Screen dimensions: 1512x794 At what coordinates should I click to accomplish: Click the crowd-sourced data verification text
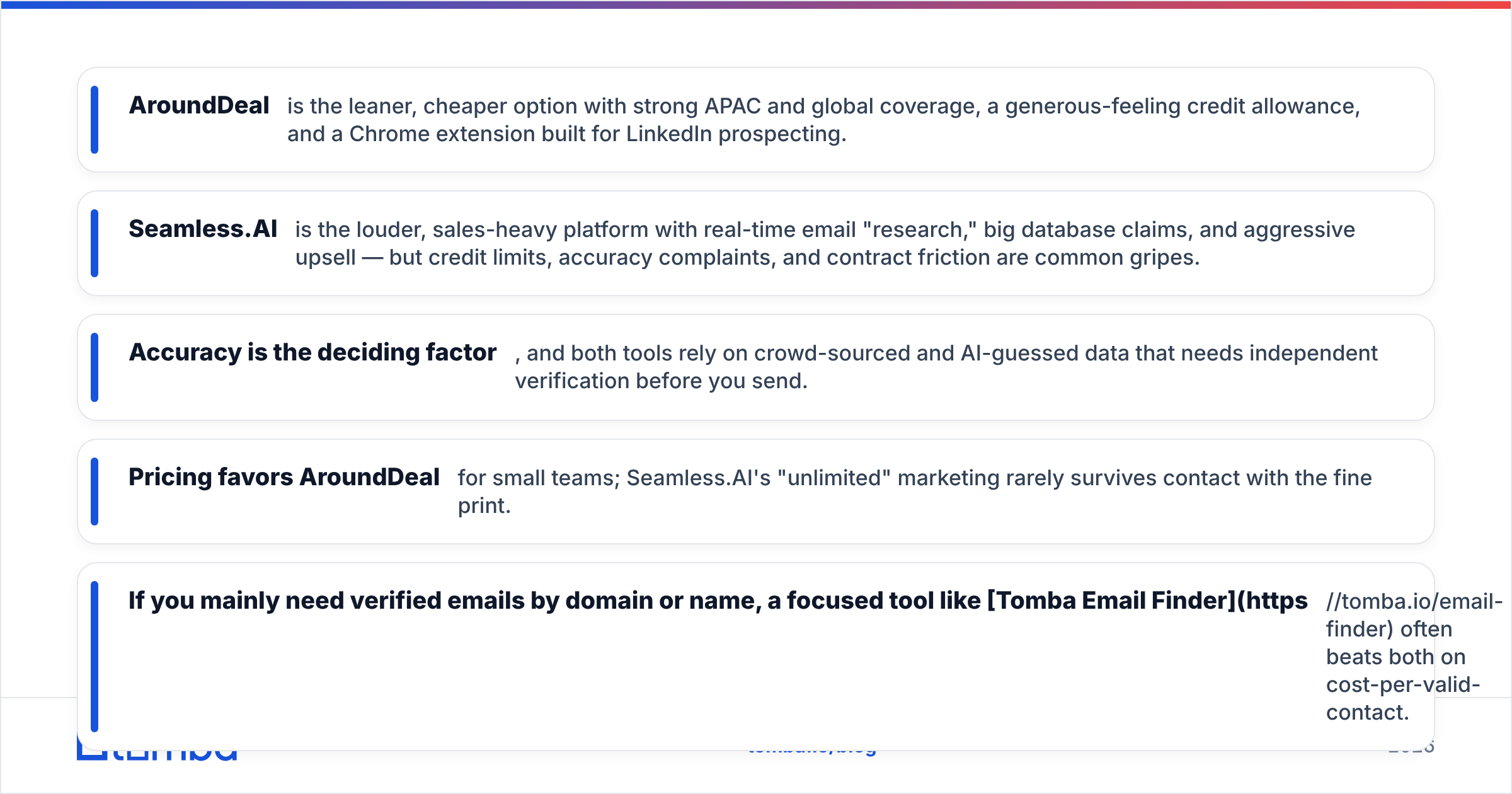coord(946,367)
